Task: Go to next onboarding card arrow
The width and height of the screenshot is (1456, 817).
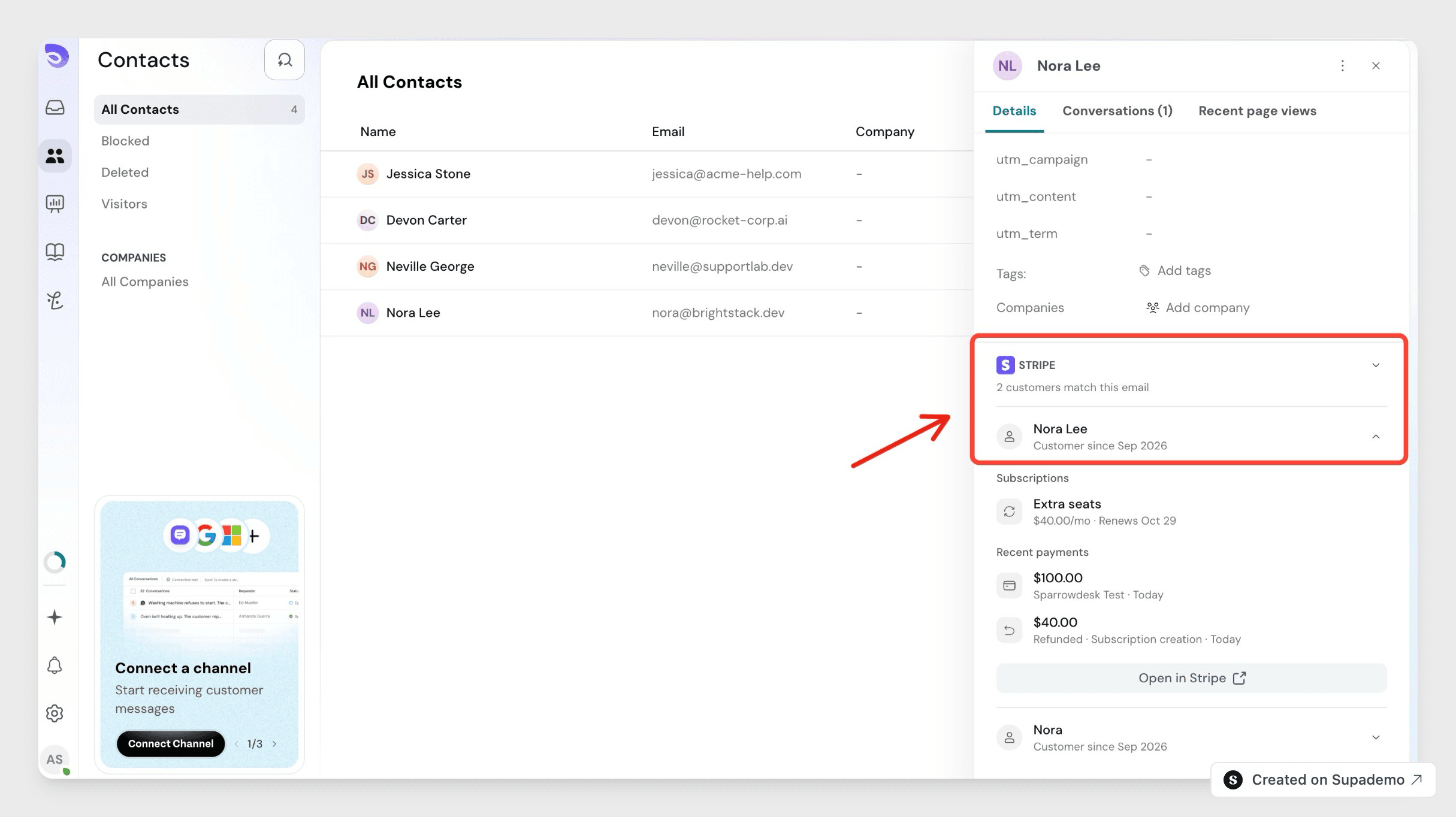Action: (x=274, y=744)
